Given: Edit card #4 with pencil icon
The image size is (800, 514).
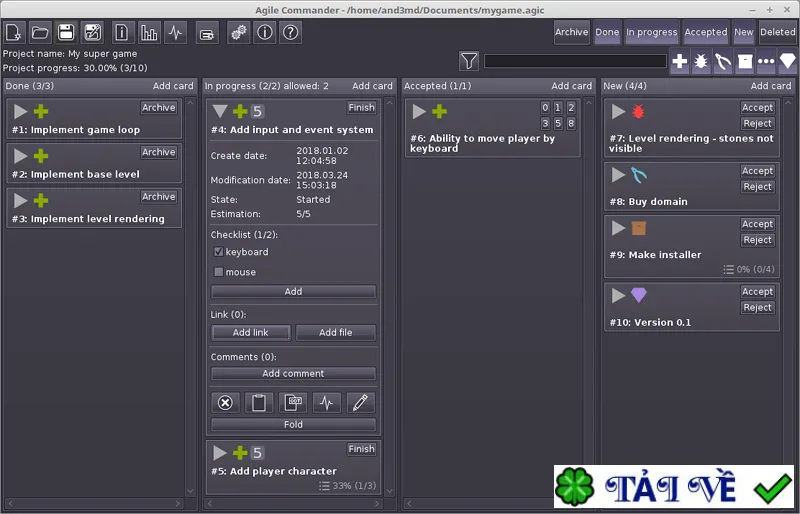Looking at the screenshot, I should [x=360, y=403].
